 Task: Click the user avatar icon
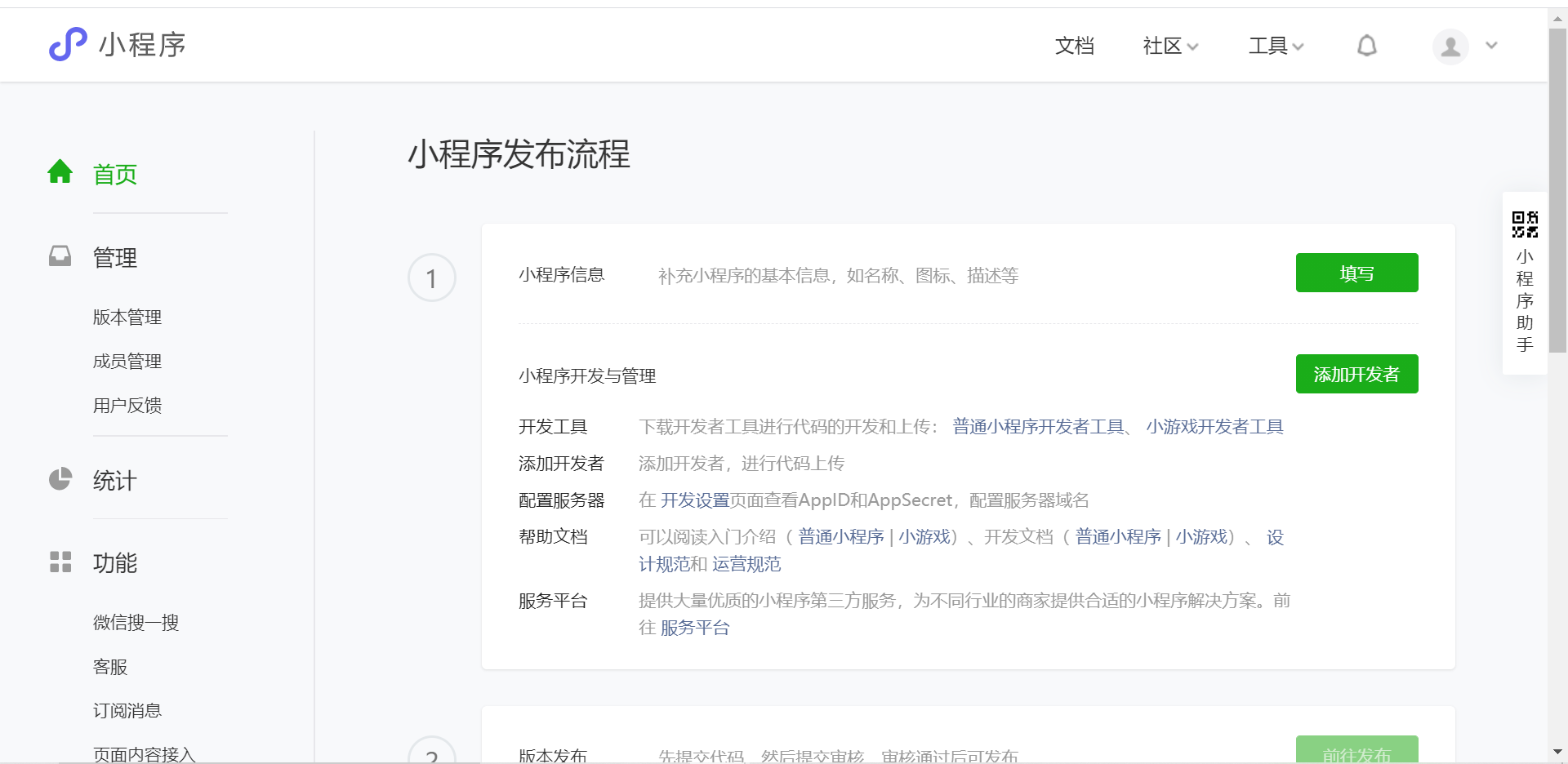(x=1449, y=47)
